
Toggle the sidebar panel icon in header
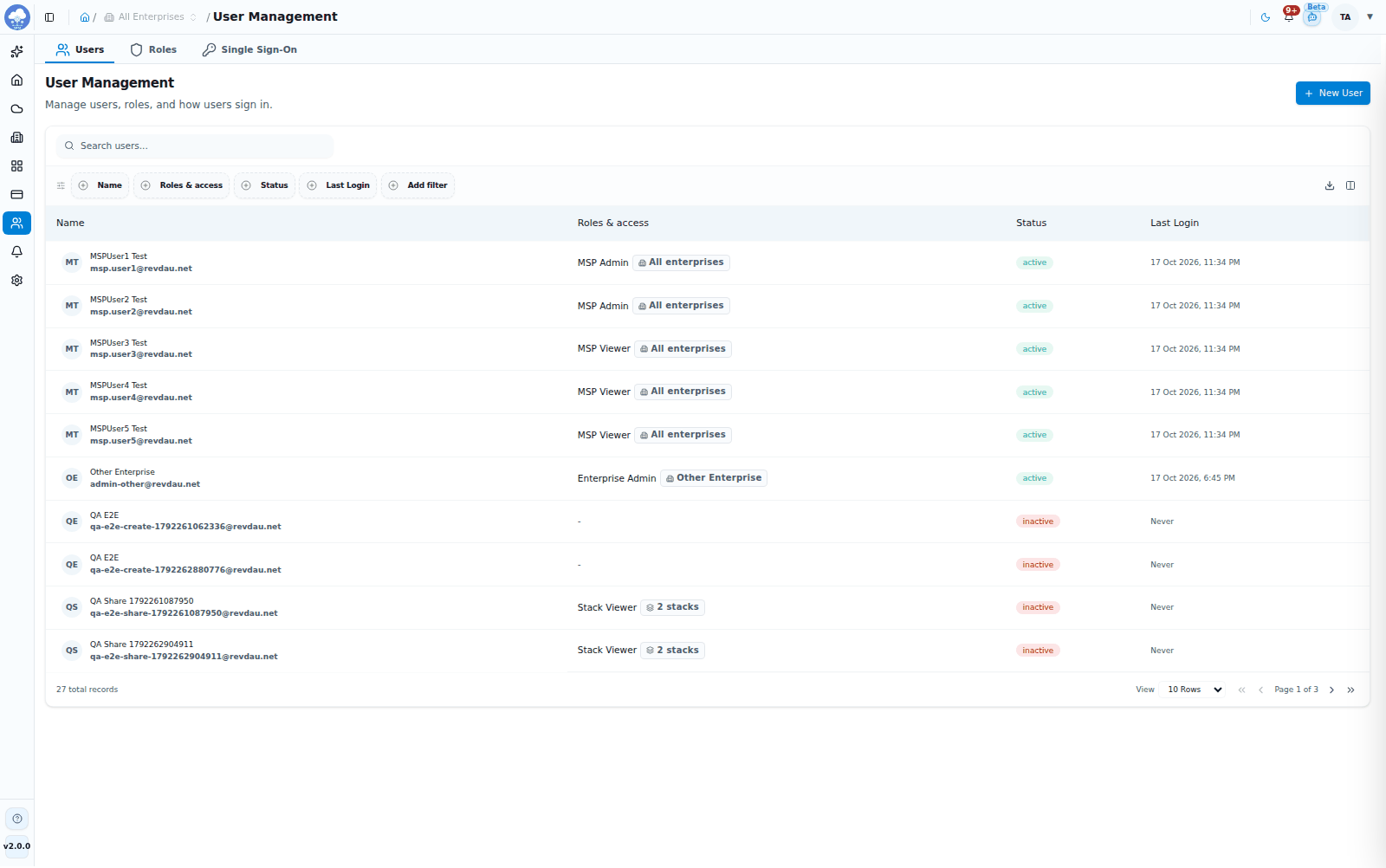click(x=49, y=17)
